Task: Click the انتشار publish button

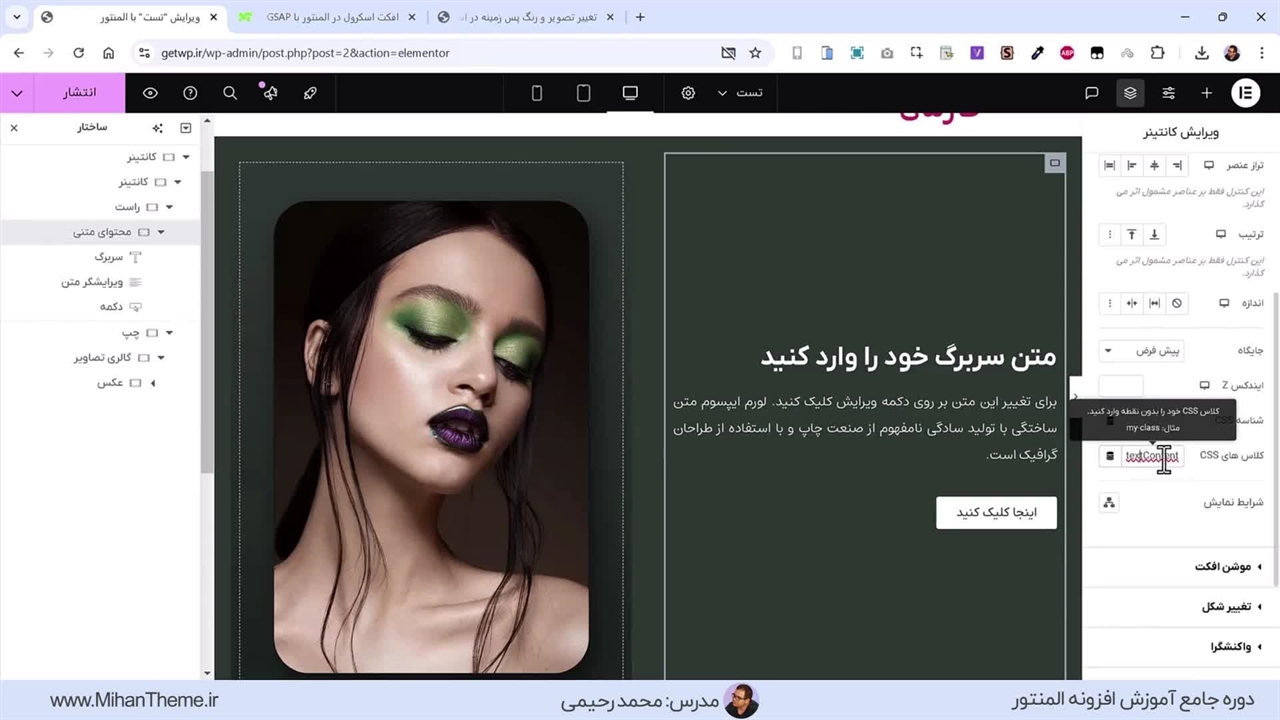Action: (x=80, y=93)
